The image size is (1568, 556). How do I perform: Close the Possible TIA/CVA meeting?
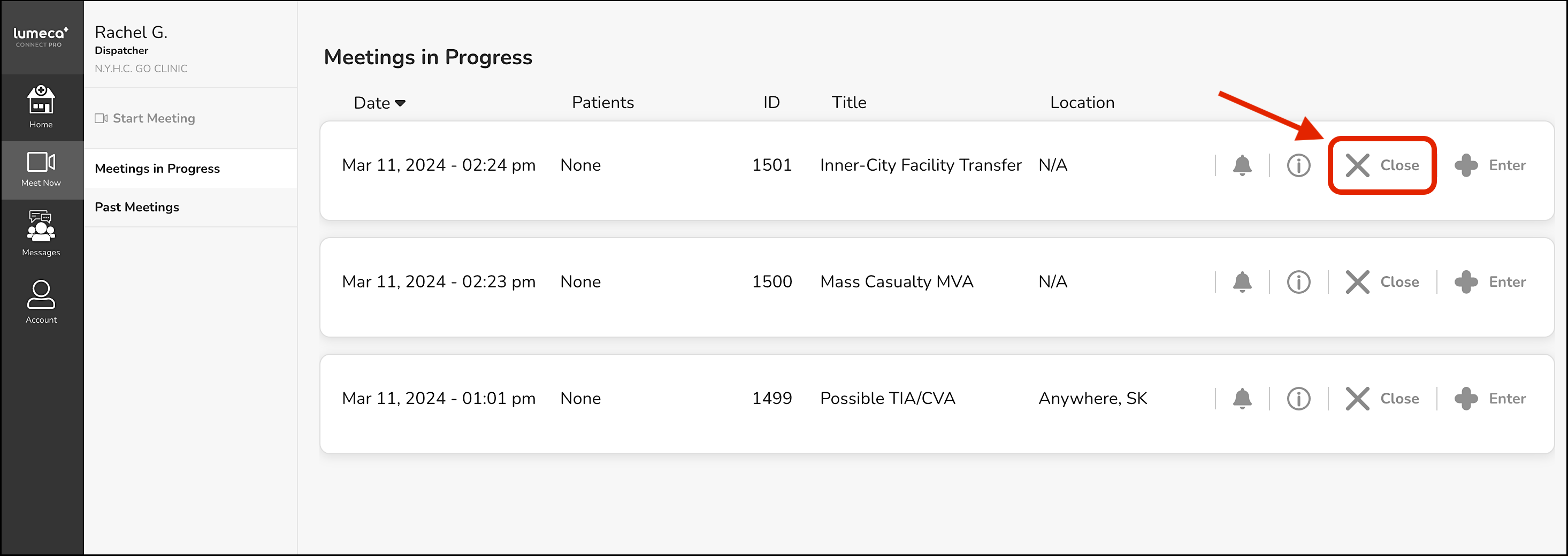click(x=1382, y=399)
